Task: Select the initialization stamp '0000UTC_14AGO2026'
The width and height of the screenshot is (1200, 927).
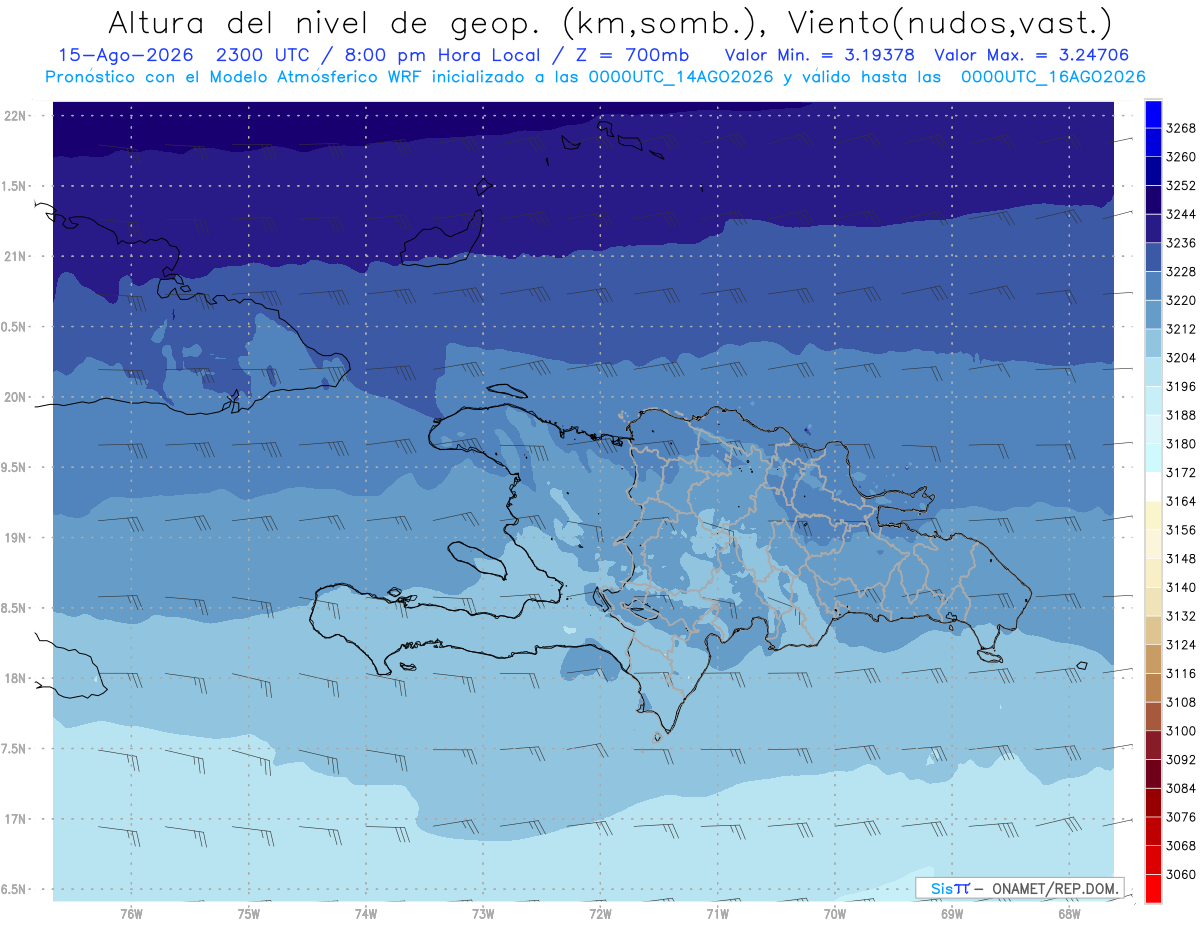Action: coord(680,77)
